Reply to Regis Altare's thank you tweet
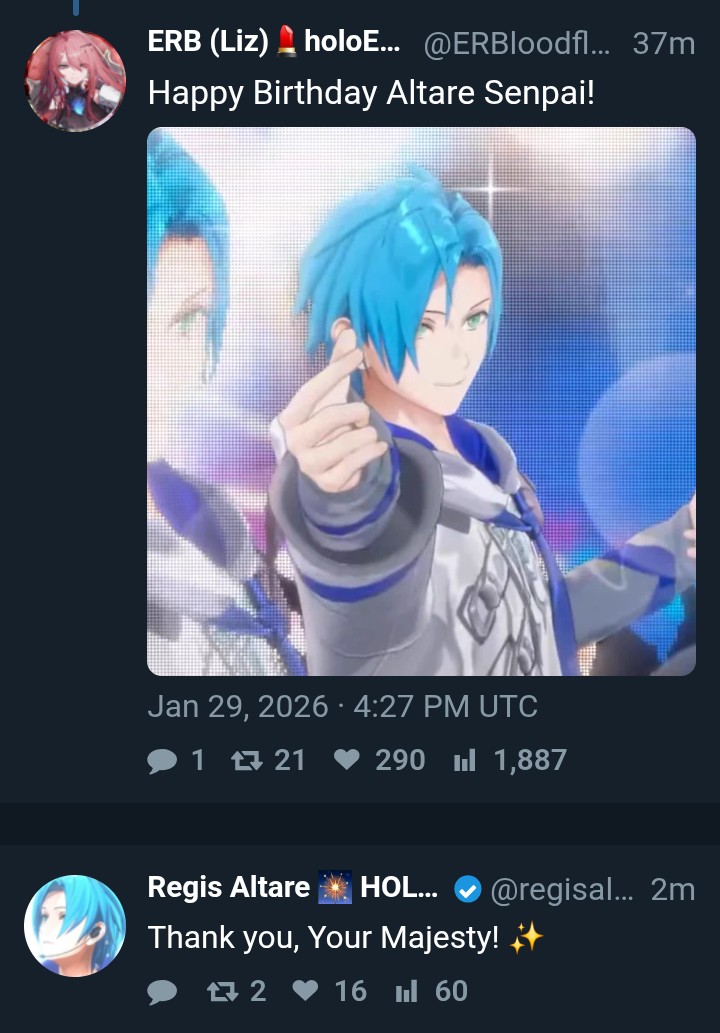 (162, 991)
